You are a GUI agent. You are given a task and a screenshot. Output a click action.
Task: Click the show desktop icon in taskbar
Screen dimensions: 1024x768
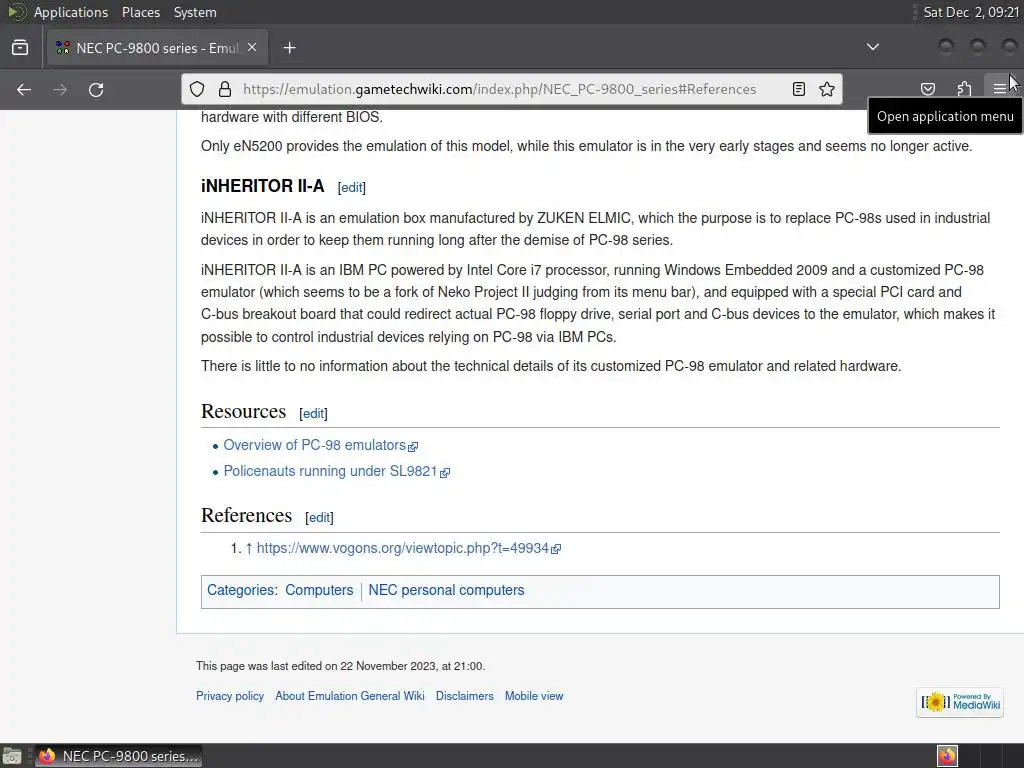12,756
